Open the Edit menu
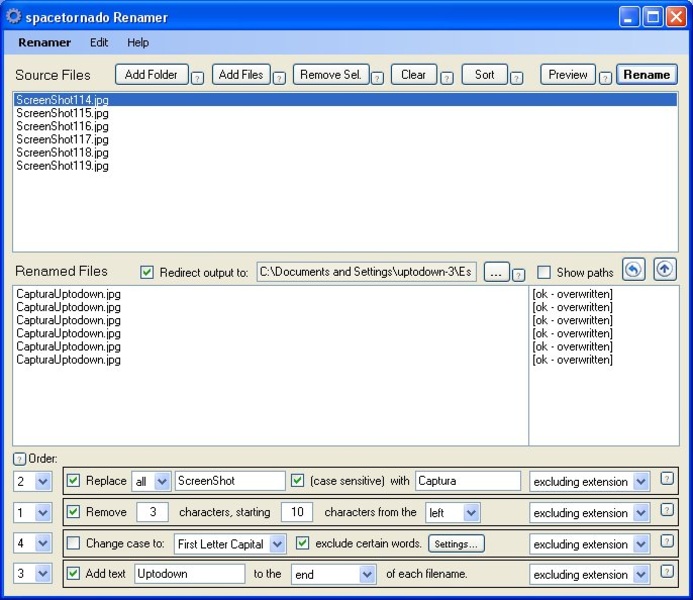 [99, 43]
